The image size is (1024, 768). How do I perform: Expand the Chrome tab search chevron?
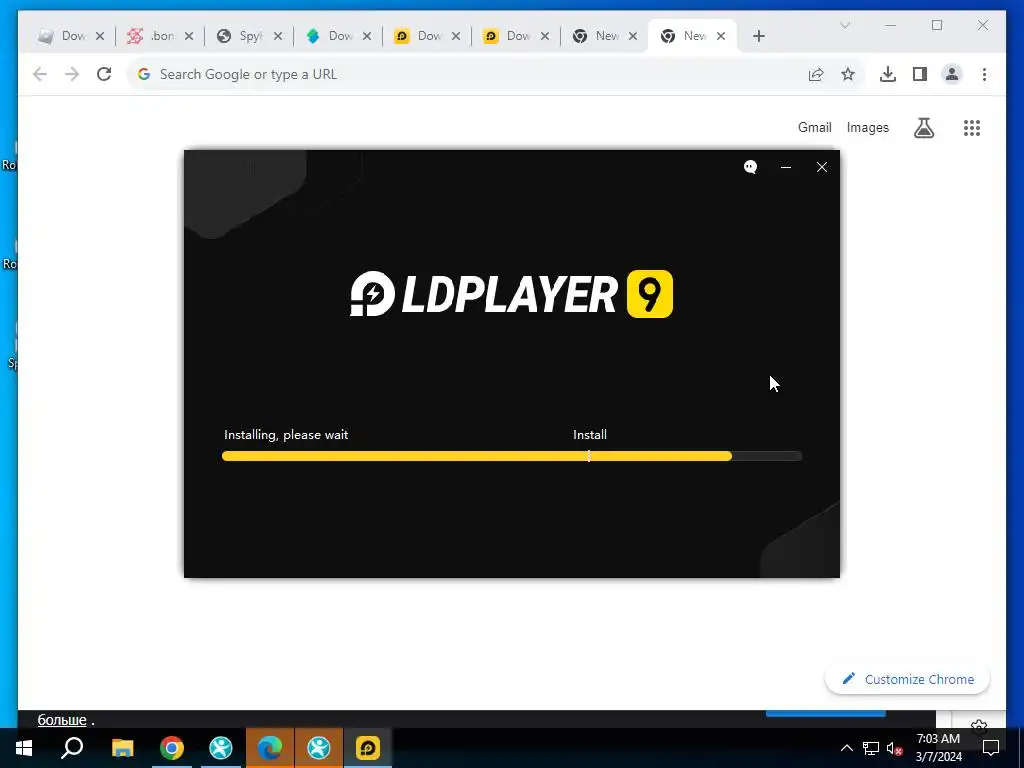click(844, 25)
